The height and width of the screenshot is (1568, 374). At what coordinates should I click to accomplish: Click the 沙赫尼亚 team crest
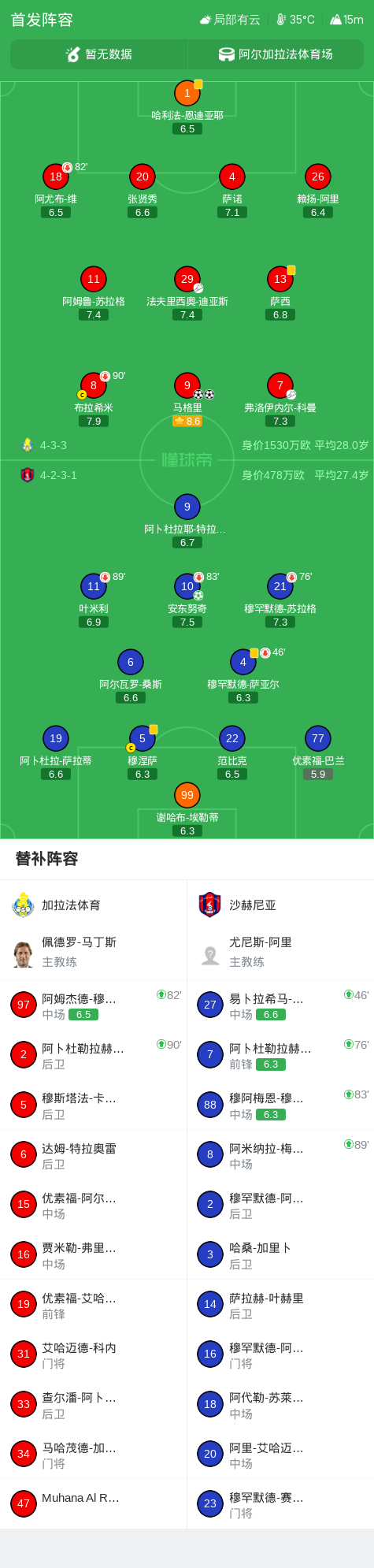209,905
